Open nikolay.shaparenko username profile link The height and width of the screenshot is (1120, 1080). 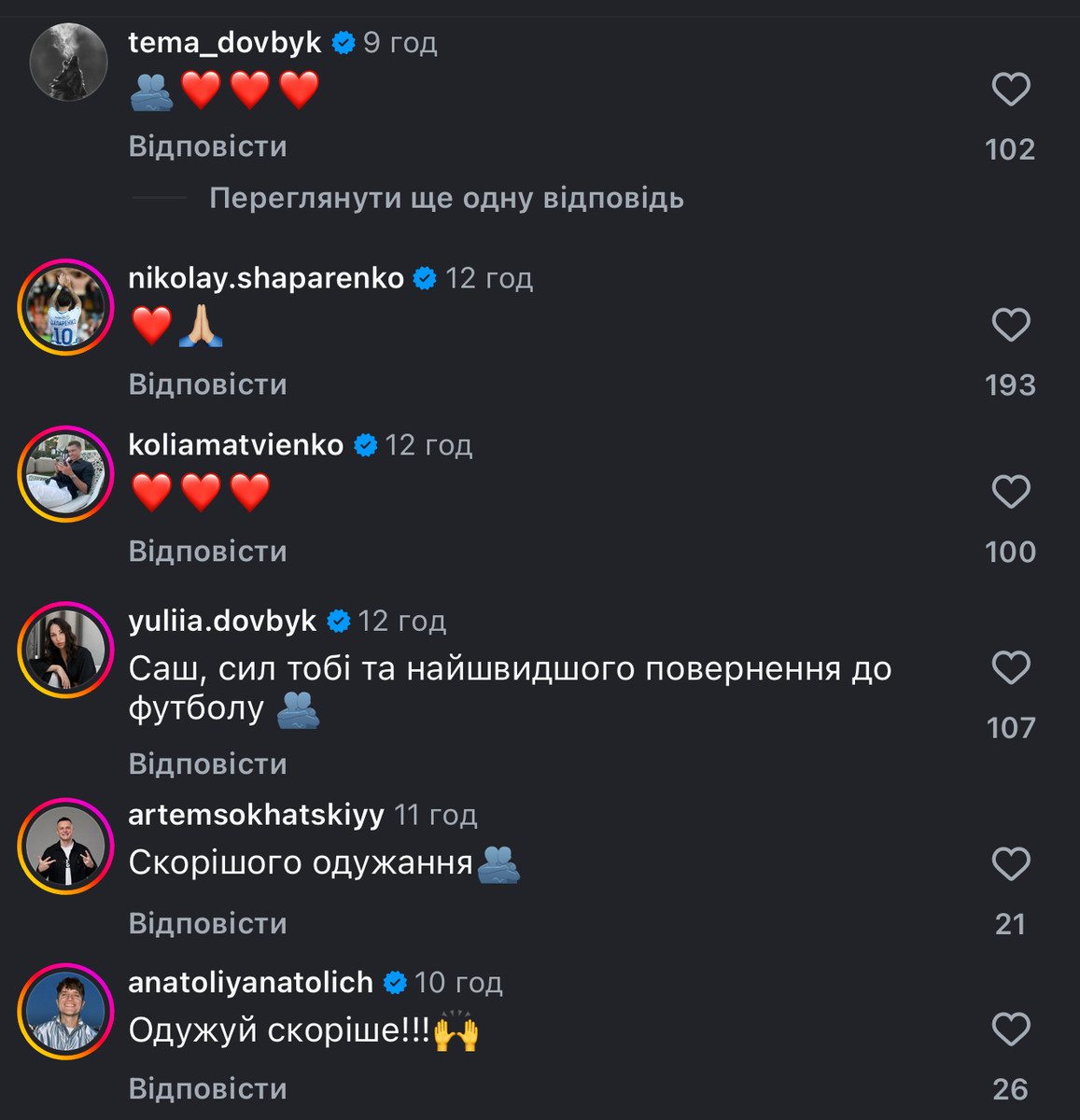coord(266,278)
